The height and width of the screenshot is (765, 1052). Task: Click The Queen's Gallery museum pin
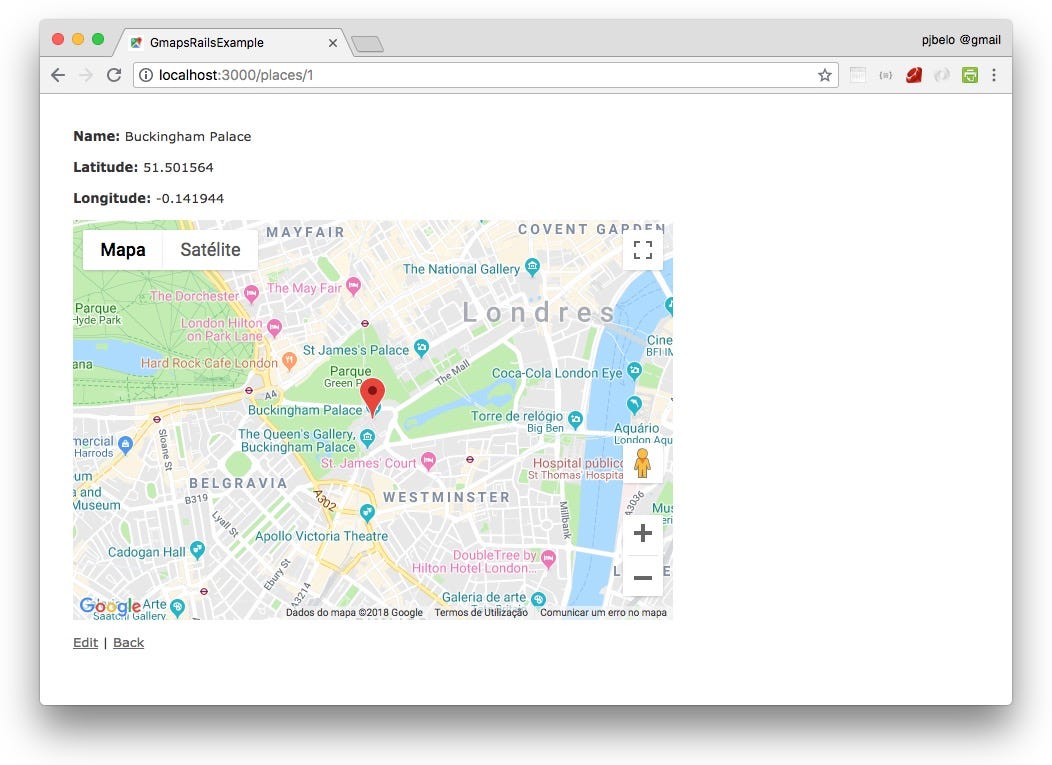[x=367, y=439]
